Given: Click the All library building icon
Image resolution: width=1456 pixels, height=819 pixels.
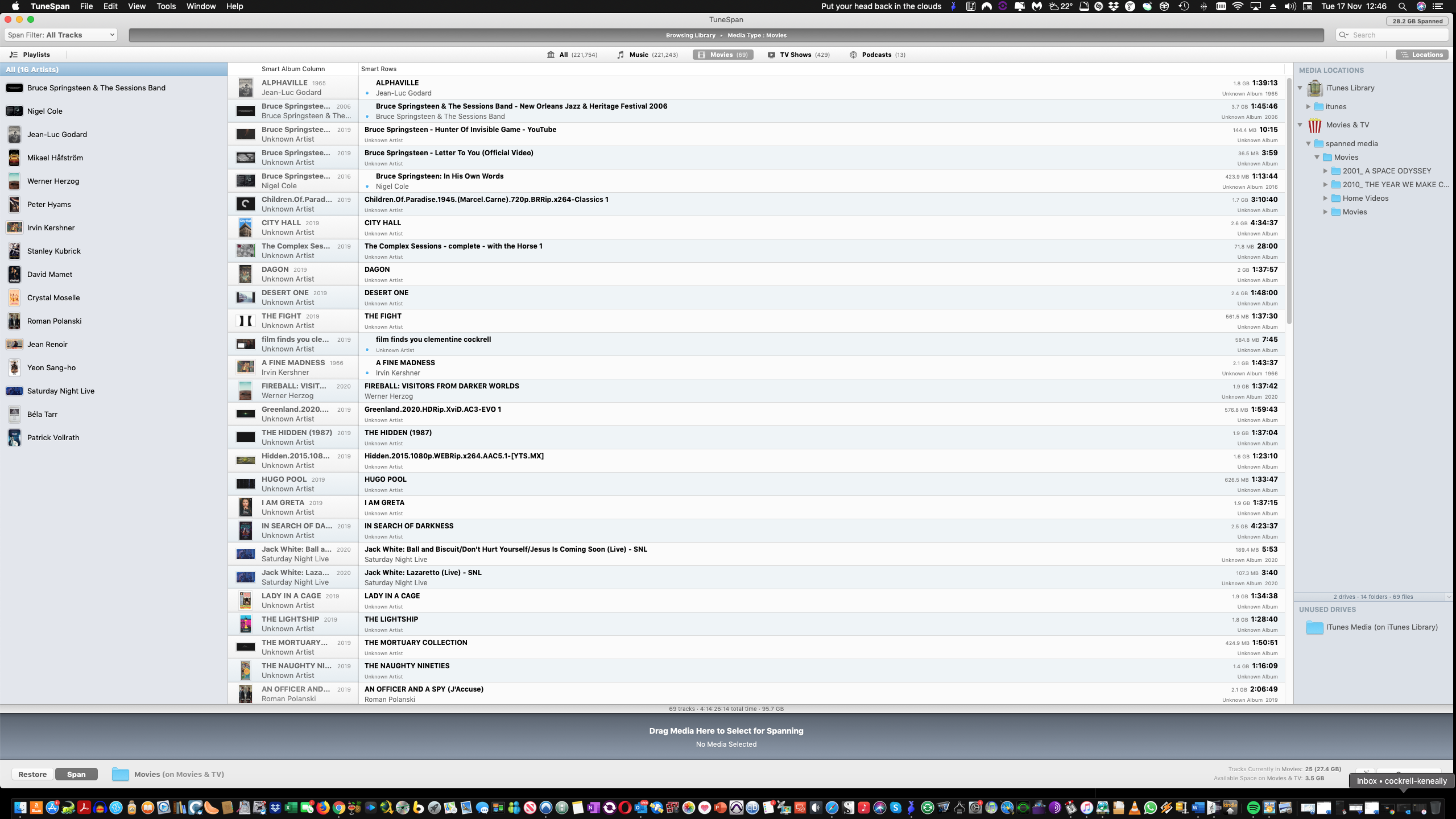Looking at the screenshot, I should point(551,55).
